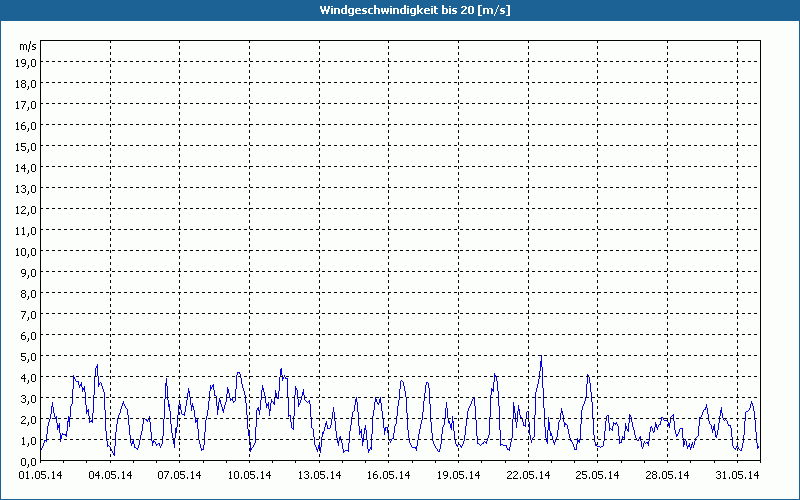This screenshot has width=800, height=500.
Task: Click the 25.05.14 date label
Action: [x=597, y=476]
